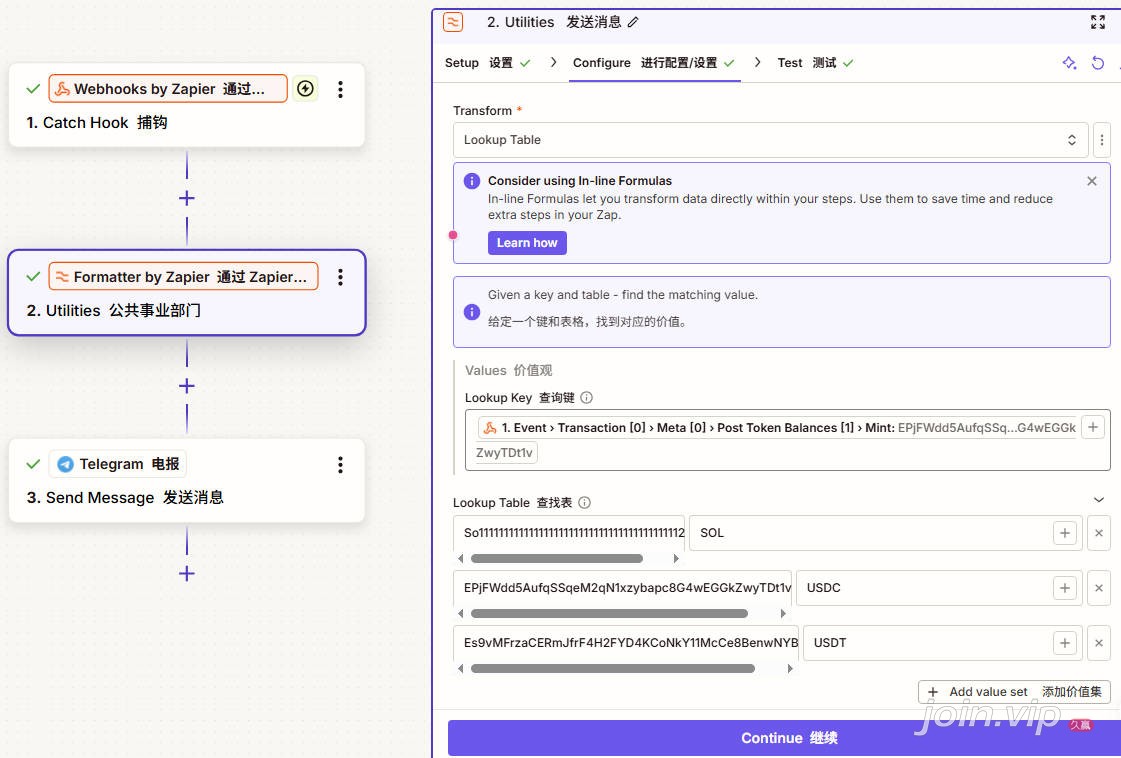Add step after Send Message with plus
This screenshot has width=1121, height=758.
(x=187, y=574)
